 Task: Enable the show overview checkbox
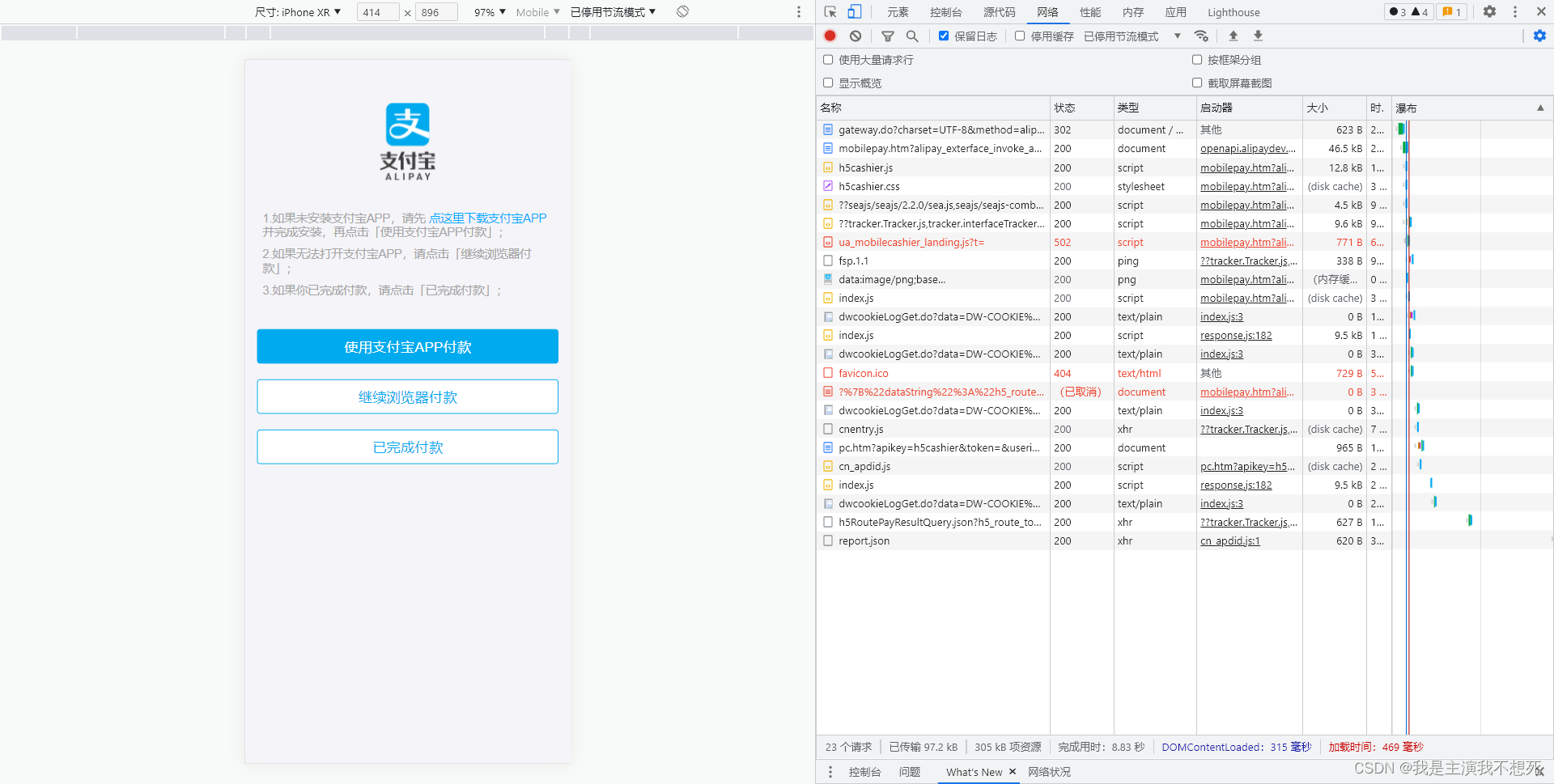828,83
